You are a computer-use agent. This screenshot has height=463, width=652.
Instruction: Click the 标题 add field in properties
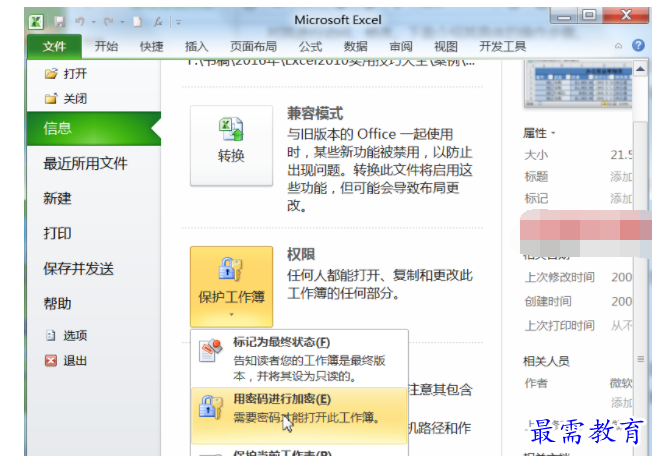[x=621, y=177]
